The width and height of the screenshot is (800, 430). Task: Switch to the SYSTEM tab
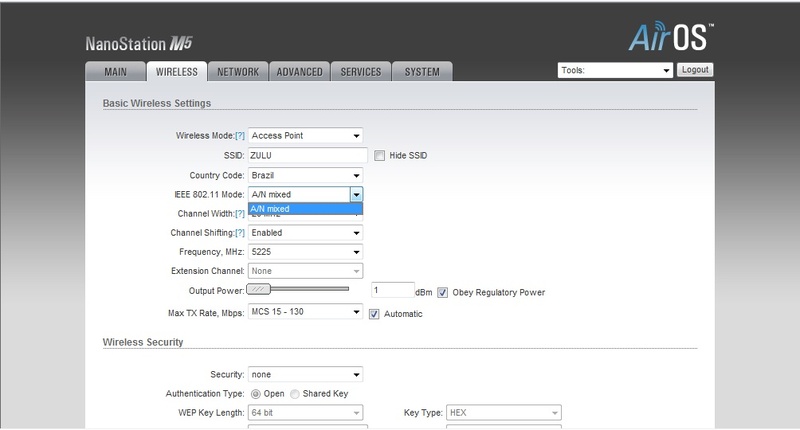(x=422, y=71)
